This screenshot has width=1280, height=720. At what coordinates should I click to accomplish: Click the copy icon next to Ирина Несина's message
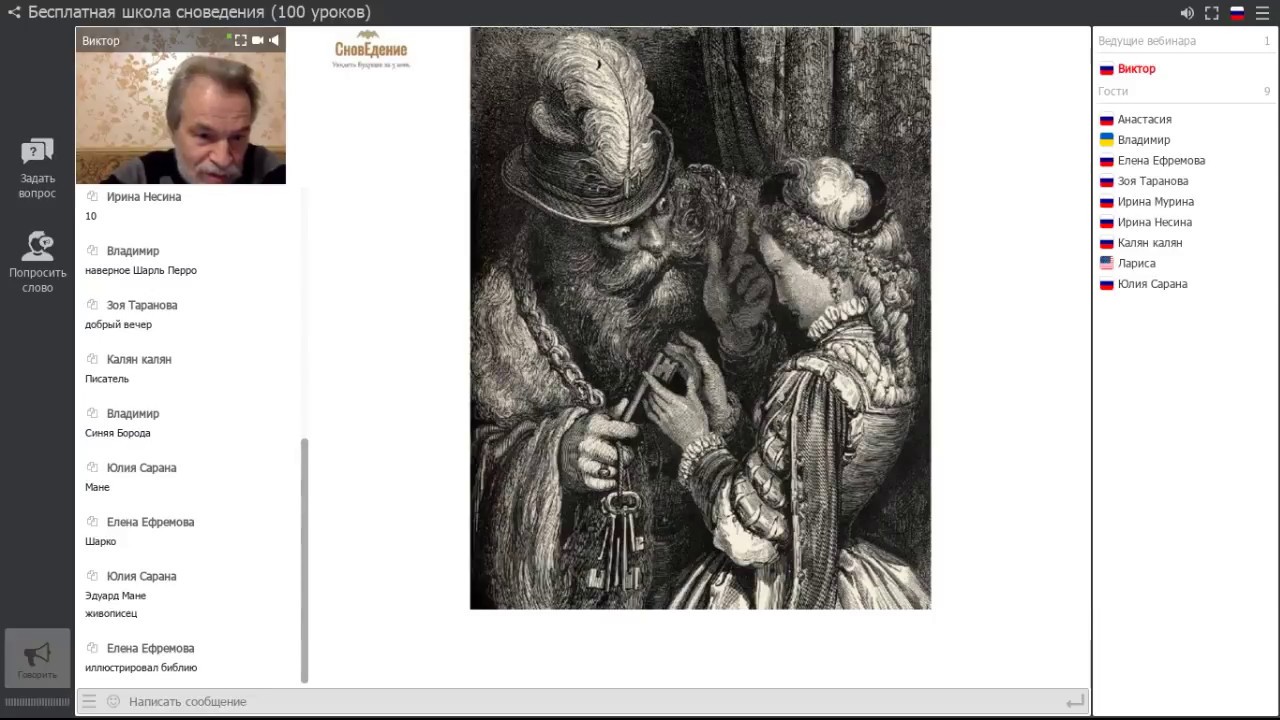coord(92,196)
